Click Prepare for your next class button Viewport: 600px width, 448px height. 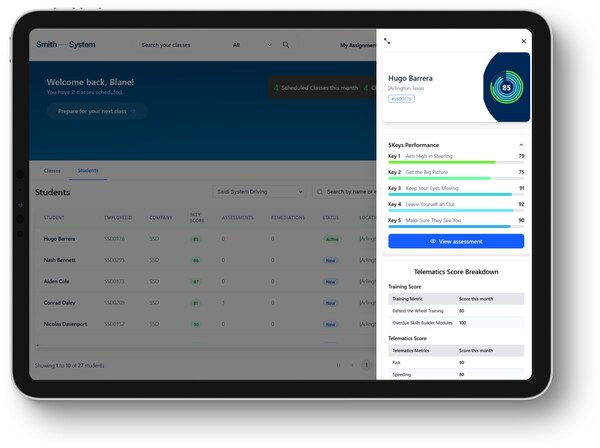97,111
